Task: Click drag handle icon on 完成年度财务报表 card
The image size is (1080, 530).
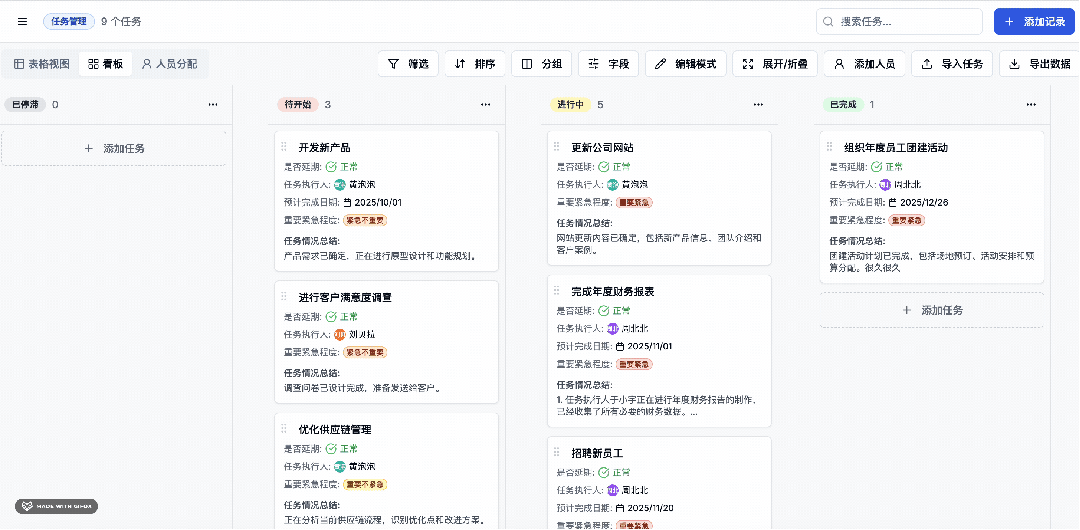Action: 557,291
